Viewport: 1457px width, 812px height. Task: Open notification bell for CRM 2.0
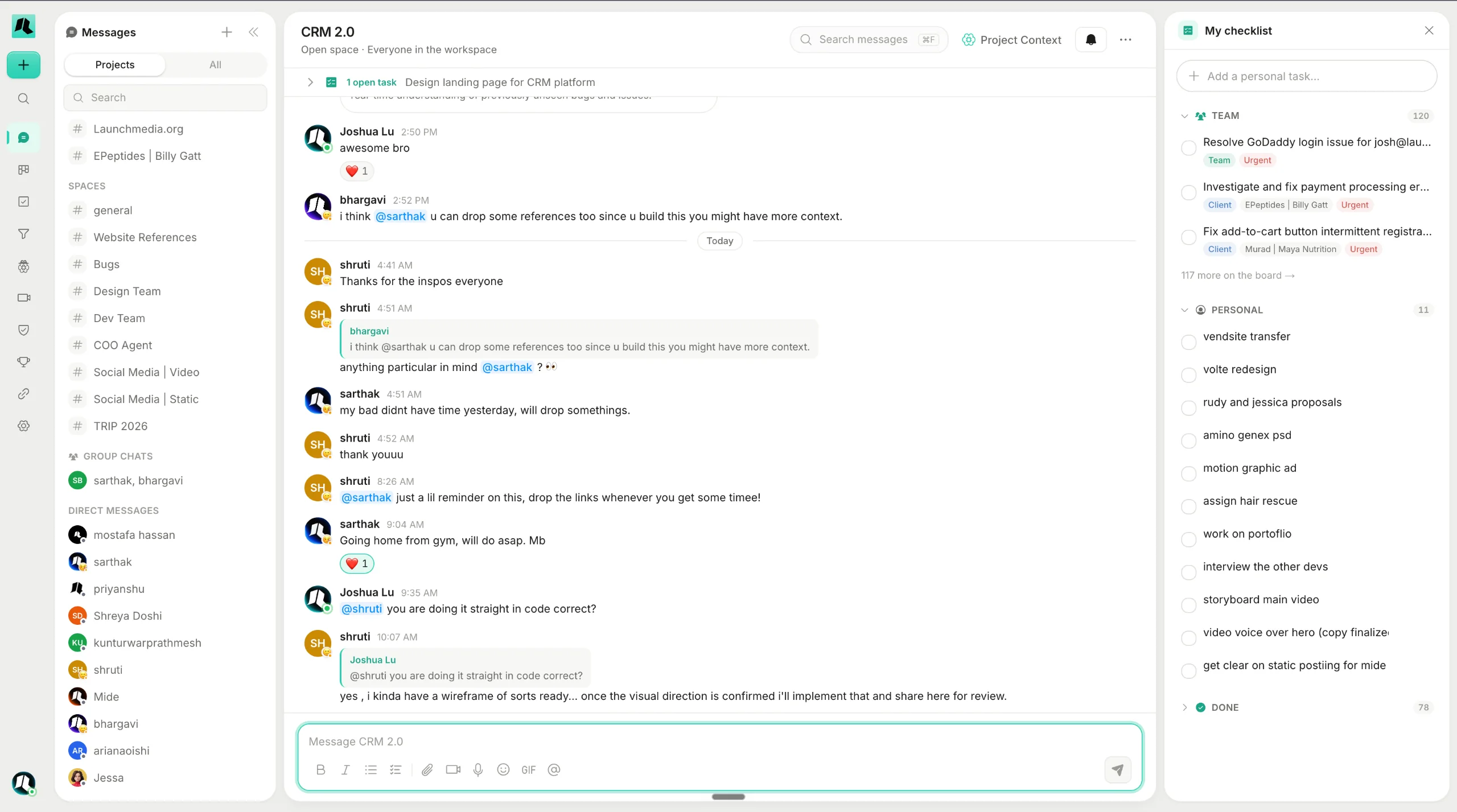click(x=1091, y=39)
